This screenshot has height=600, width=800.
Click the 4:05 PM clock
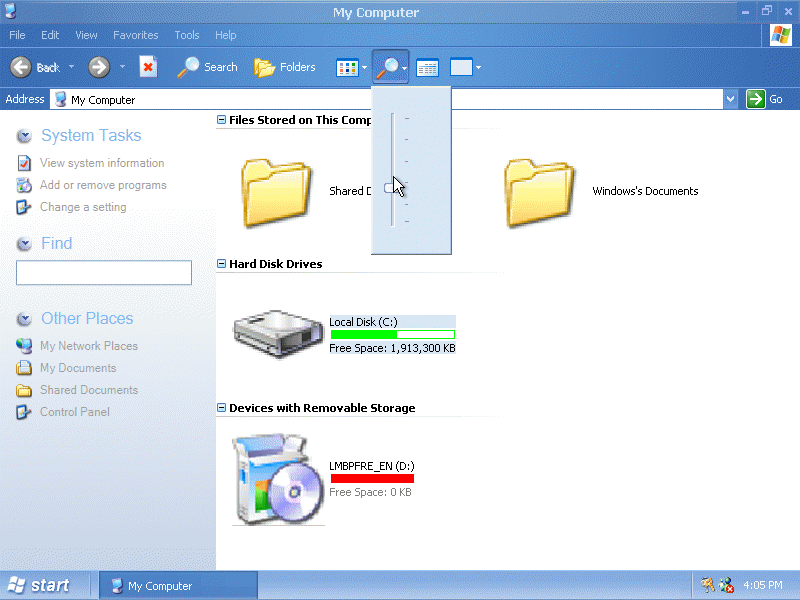point(763,585)
